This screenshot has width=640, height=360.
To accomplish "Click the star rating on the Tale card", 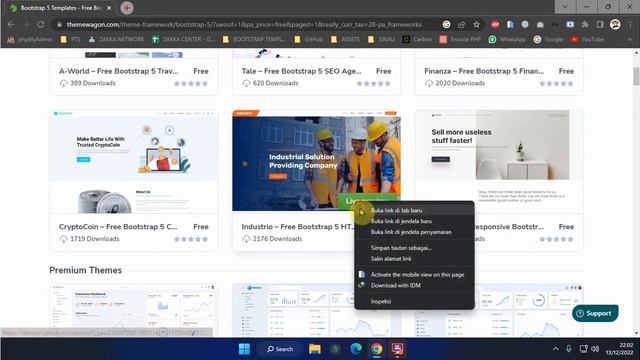I will click(x=373, y=83).
